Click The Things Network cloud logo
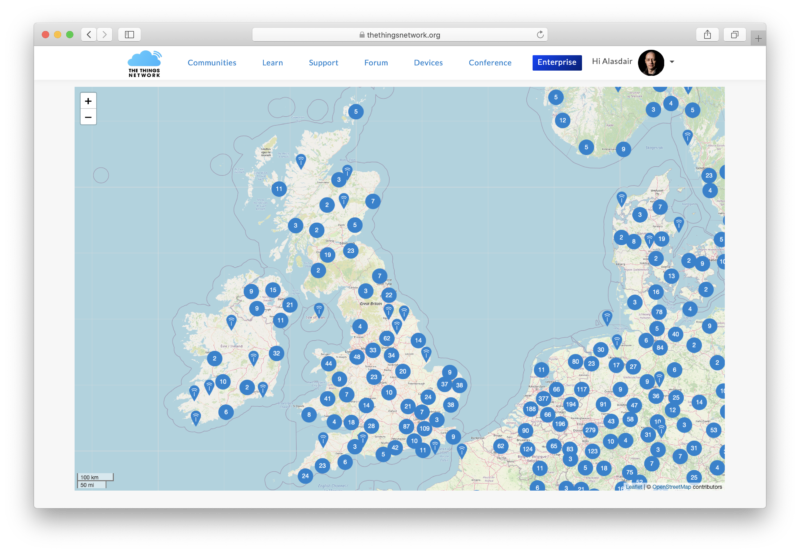 tap(144, 63)
